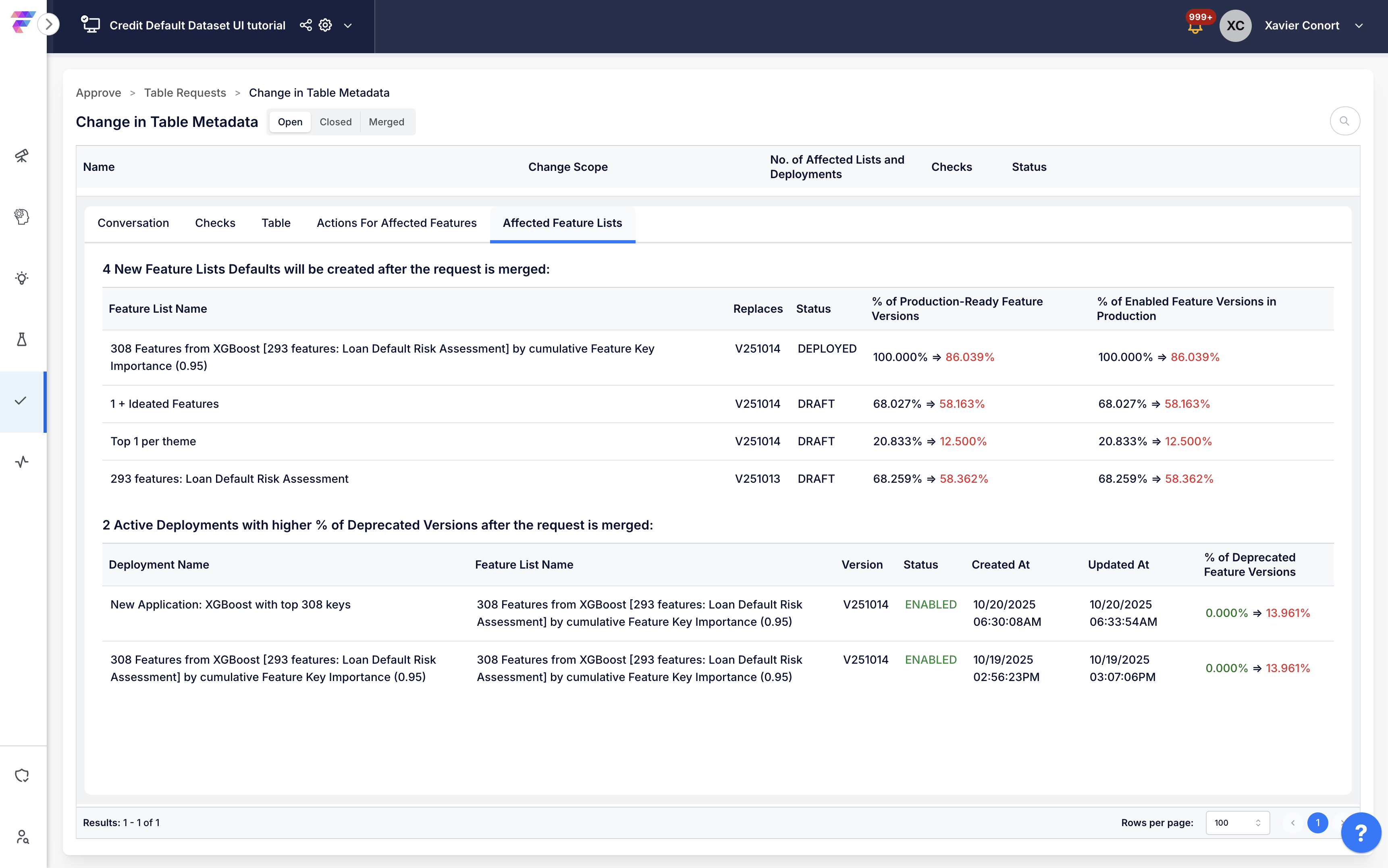Image resolution: width=1388 pixels, height=868 pixels.
Task: Open the Actions For Affected Features tab
Action: [396, 223]
